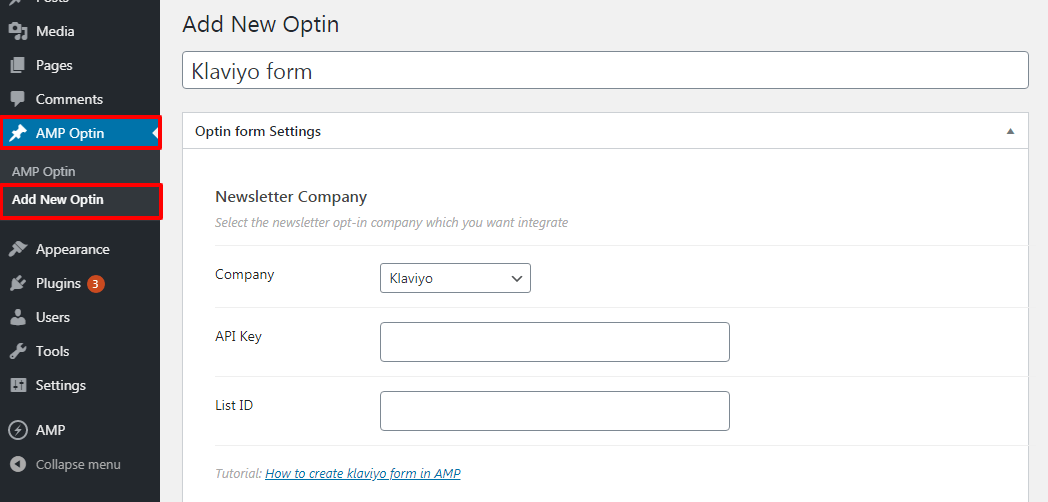Open the AMP Optin submenu entry
1048x502 pixels.
tap(43, 172)
